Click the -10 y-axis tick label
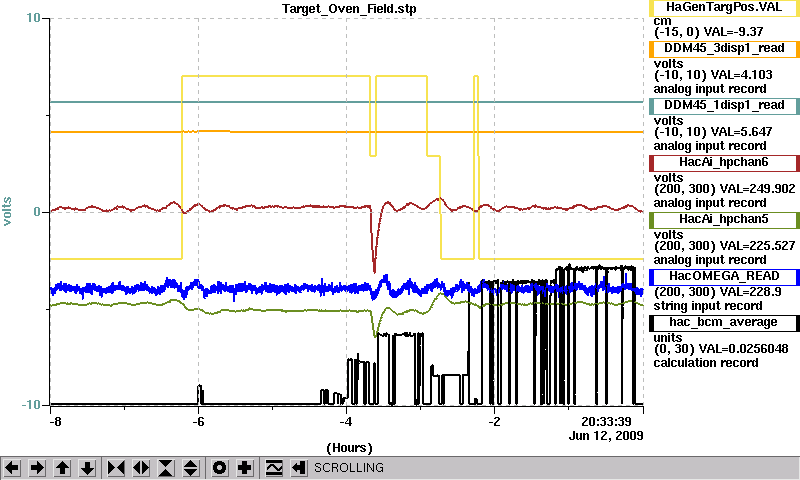Screen dimensions: 800x480 pos(31,405)
